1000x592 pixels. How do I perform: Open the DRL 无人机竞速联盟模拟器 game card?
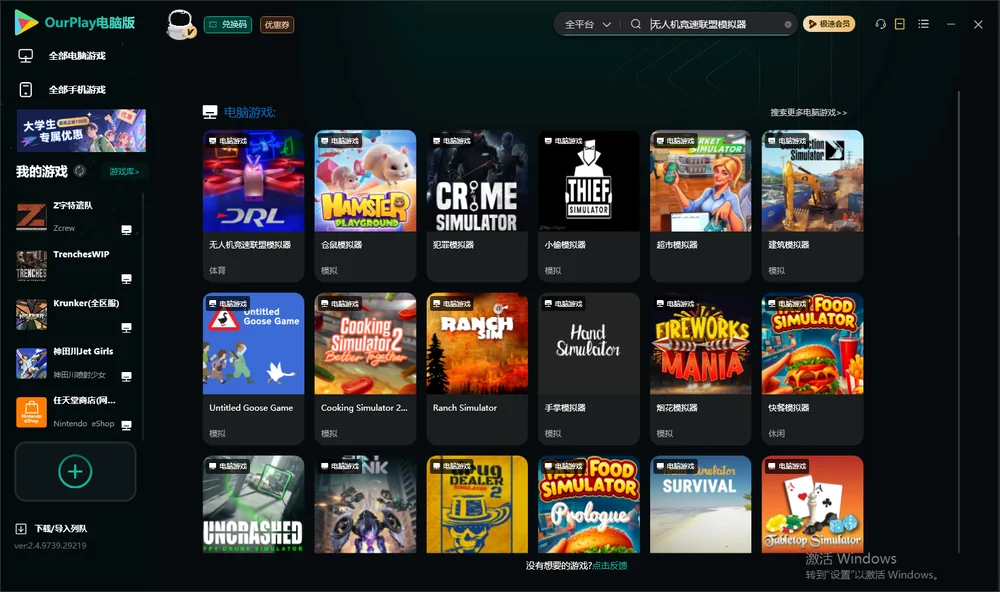pyautogui.click(x=253, y=205)
